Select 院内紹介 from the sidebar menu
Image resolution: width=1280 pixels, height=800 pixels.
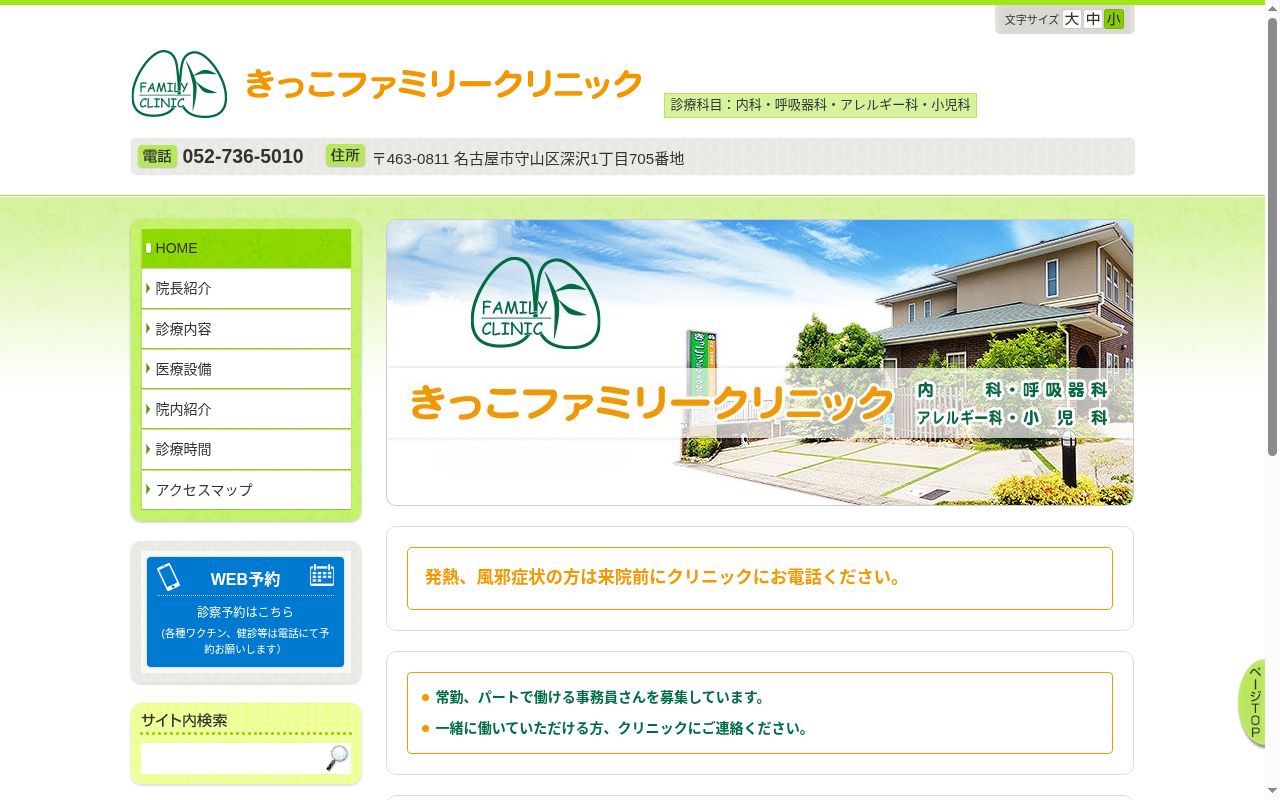pos(246,409)
